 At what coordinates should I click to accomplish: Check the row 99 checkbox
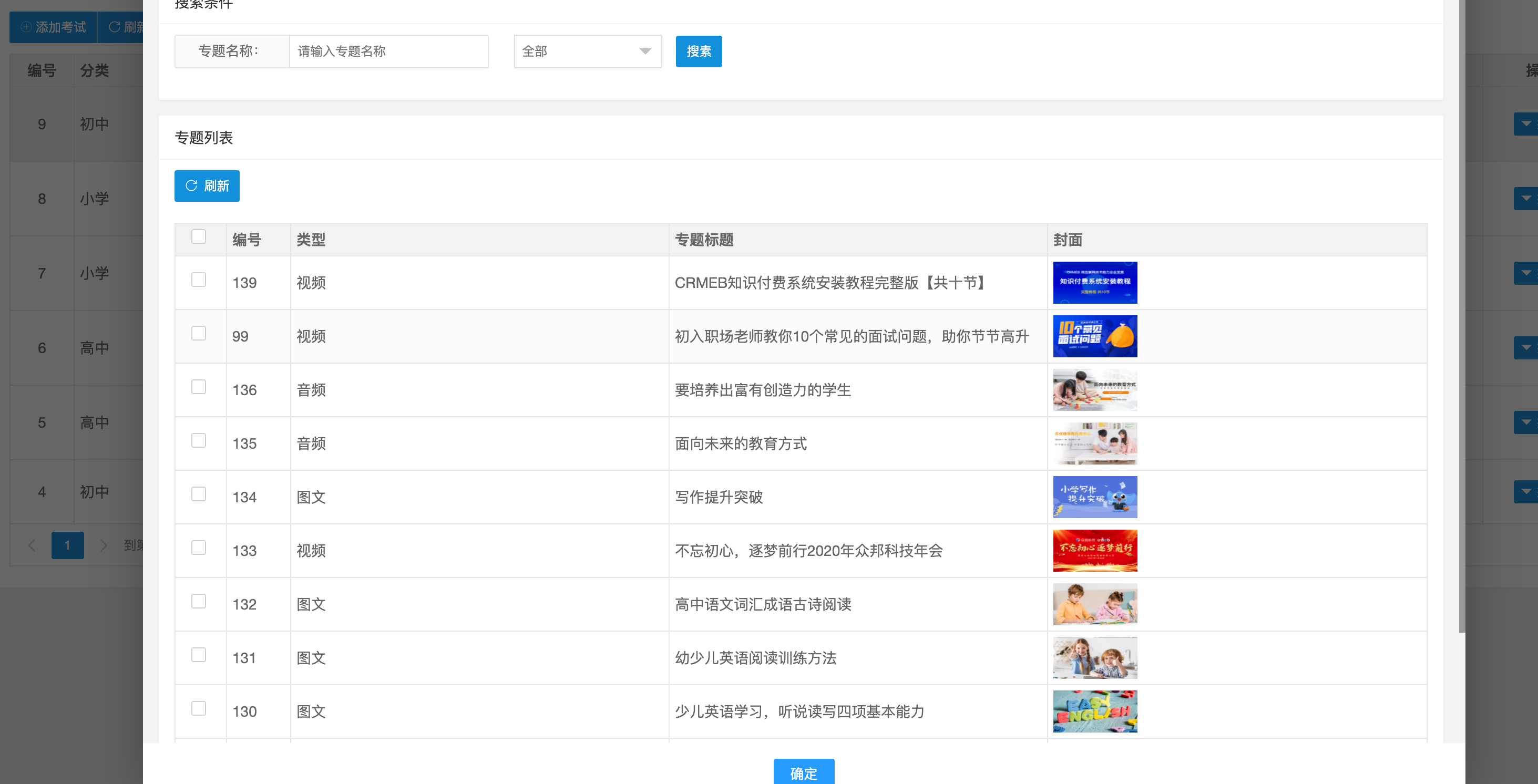coord(199,333)
